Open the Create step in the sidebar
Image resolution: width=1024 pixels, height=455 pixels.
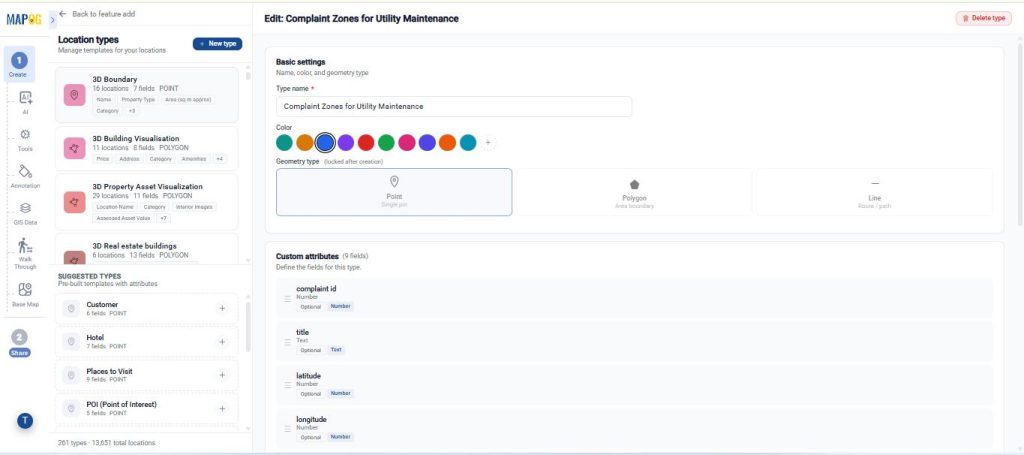pos(19,65)
